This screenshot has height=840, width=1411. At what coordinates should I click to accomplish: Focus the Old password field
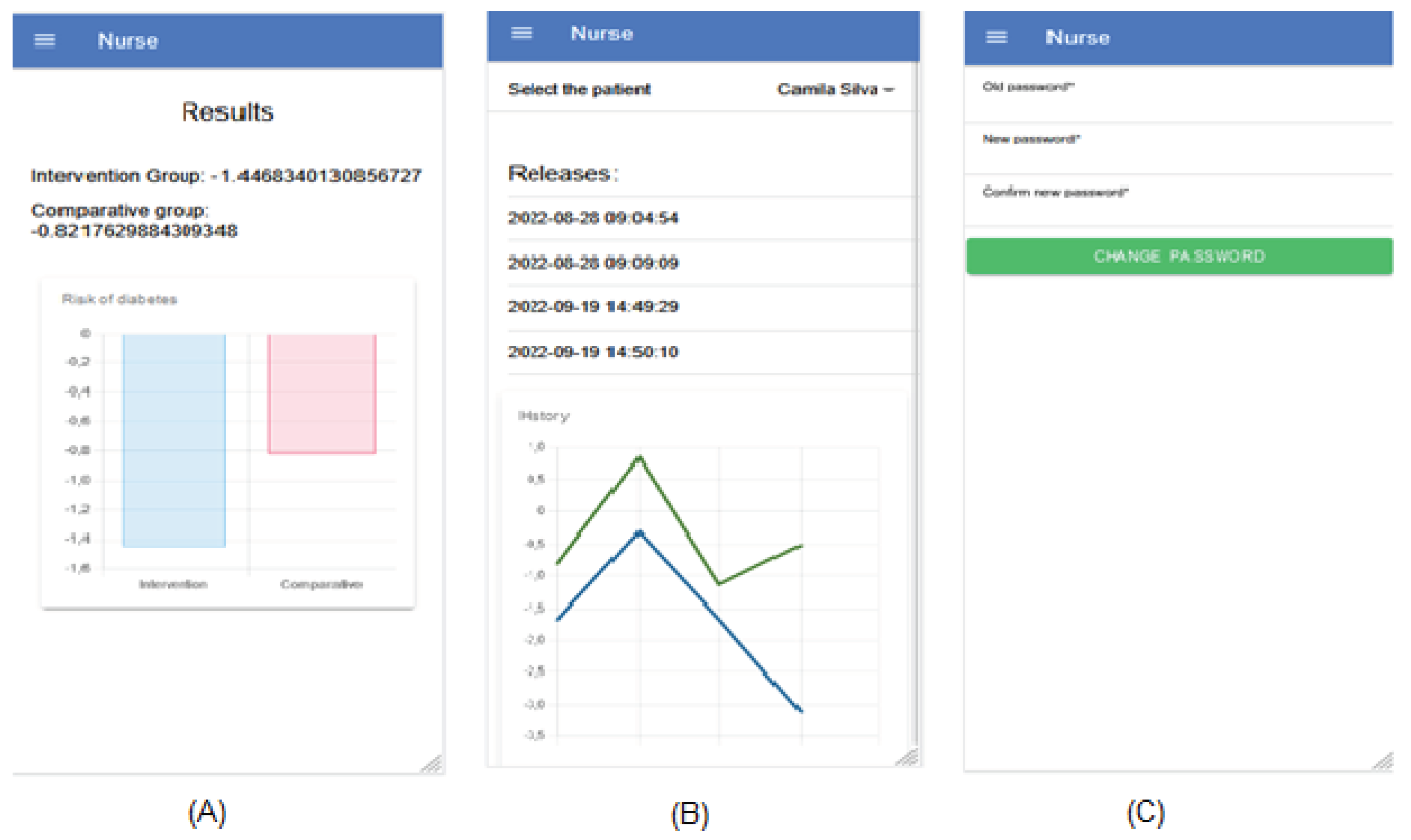tap(1177, 104)
